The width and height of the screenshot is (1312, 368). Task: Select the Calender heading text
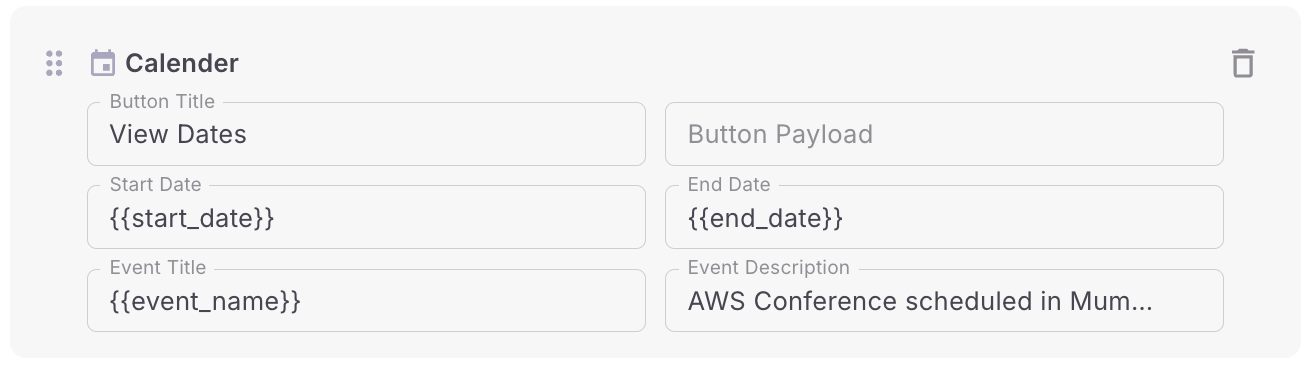[x=182, y=63]
